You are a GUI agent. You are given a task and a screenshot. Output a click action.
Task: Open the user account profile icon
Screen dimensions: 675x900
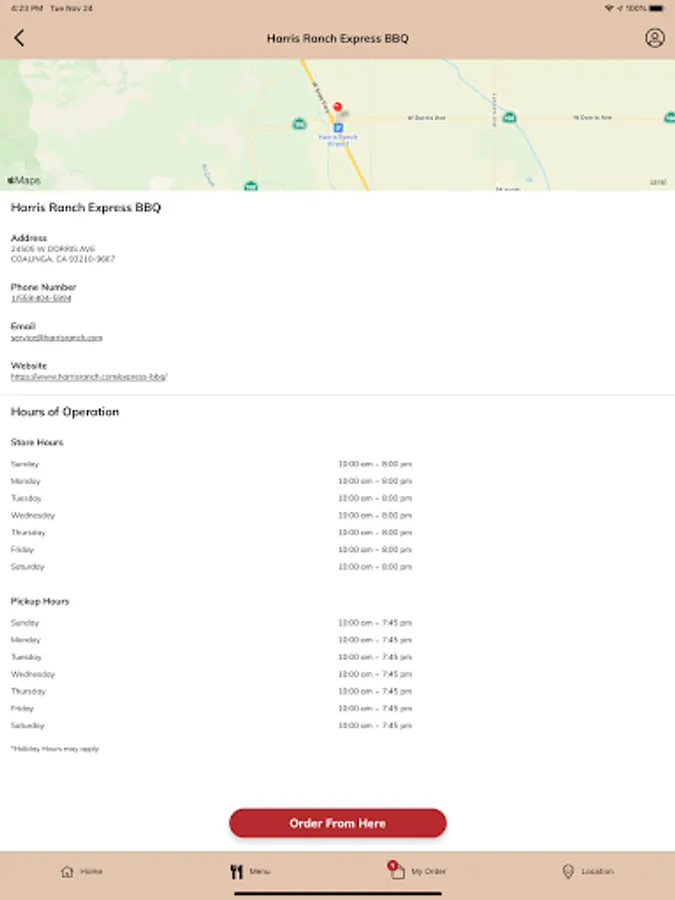[x=654, y=38]
